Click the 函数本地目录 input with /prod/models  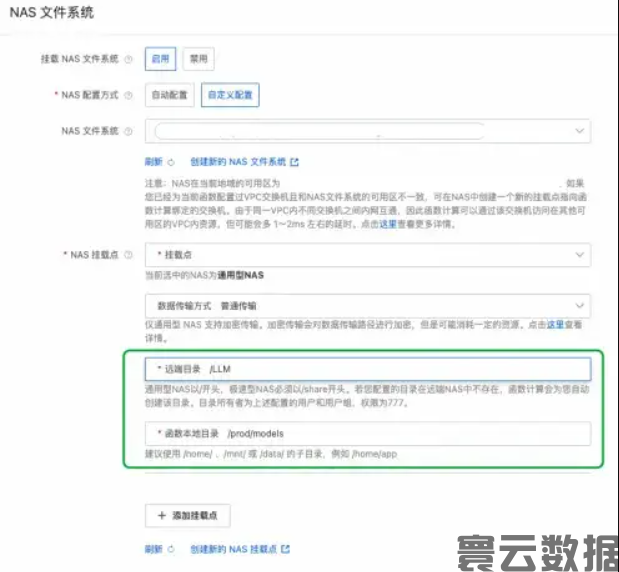coord(368,434)
